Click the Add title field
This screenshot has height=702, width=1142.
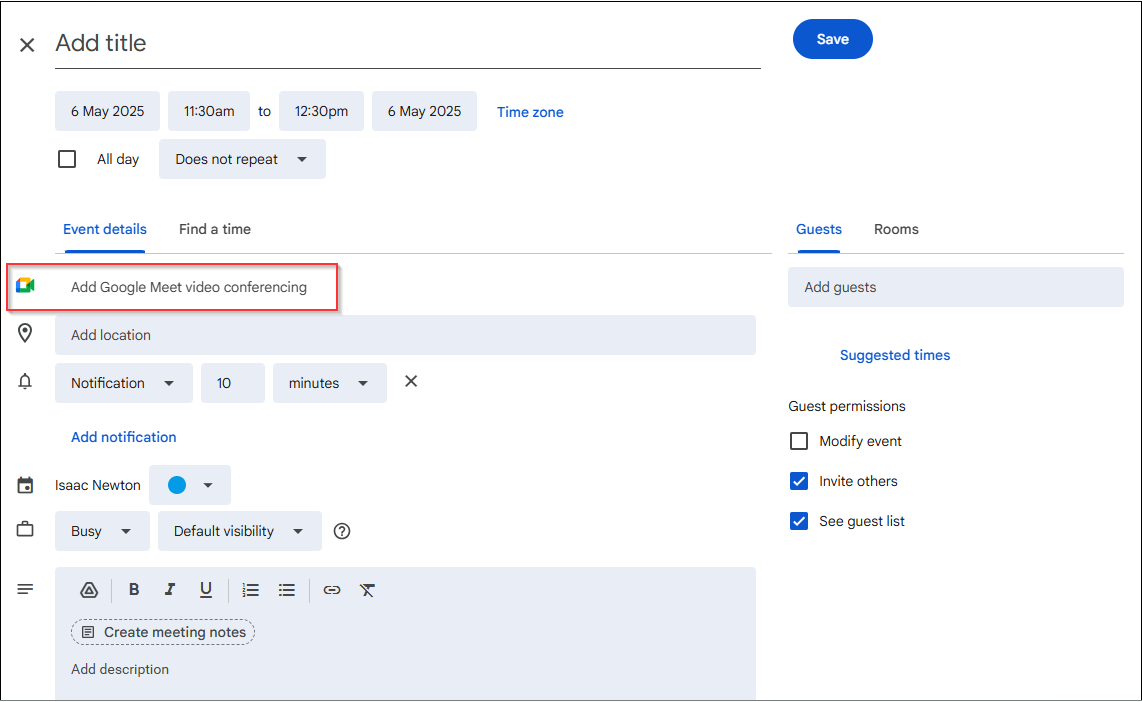pos(408,44)
